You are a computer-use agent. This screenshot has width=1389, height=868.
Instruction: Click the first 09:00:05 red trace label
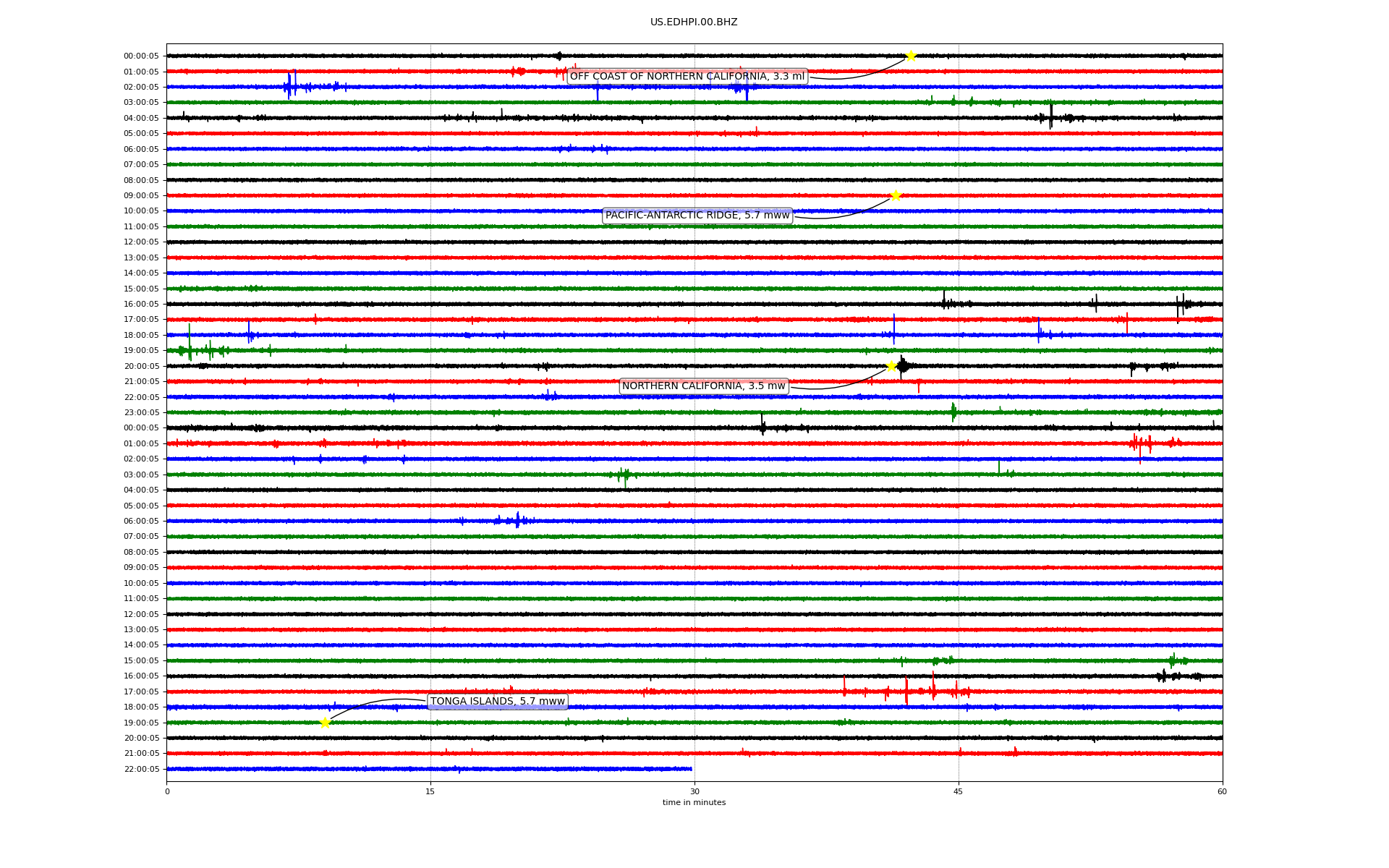coord(141,196)
